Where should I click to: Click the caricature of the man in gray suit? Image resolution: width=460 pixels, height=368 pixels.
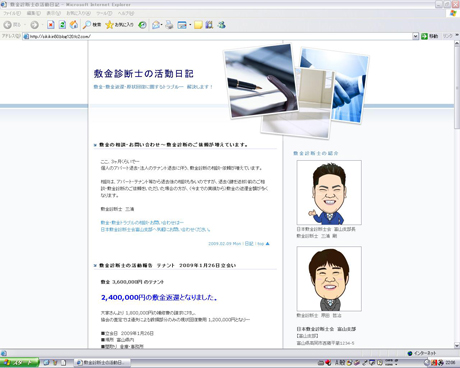(329, 279)
